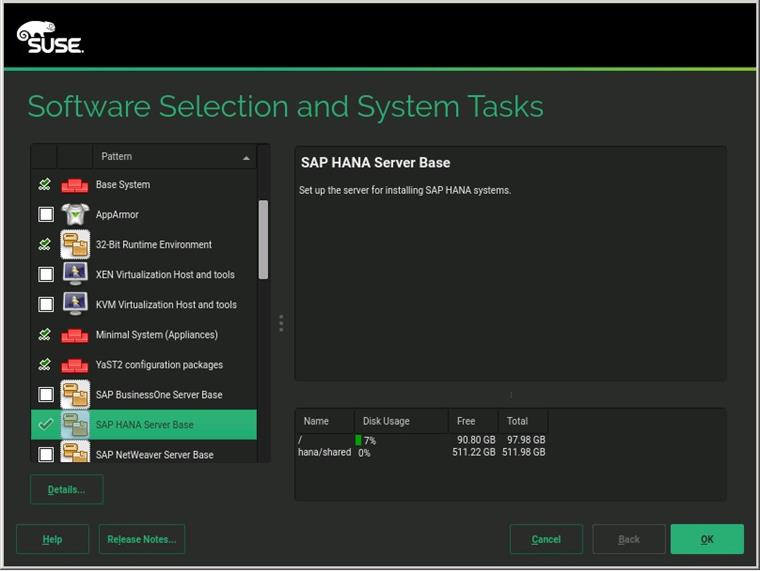Click the splitter handle dots between panels
Viewport: 760px width, 571px height.
point(281,323)
